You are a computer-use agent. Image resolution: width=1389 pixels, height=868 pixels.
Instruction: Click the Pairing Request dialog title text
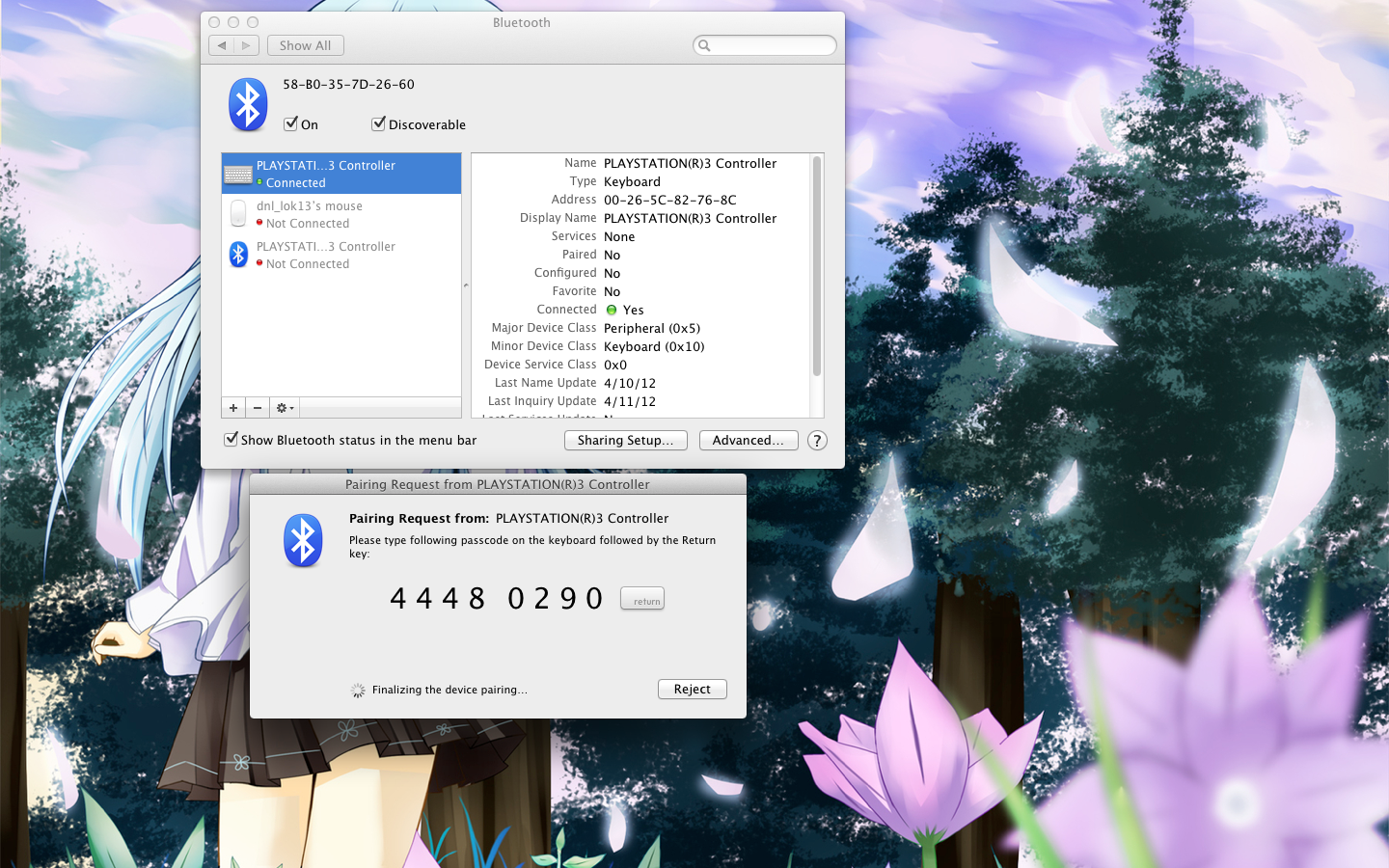(x=498, y=484)
